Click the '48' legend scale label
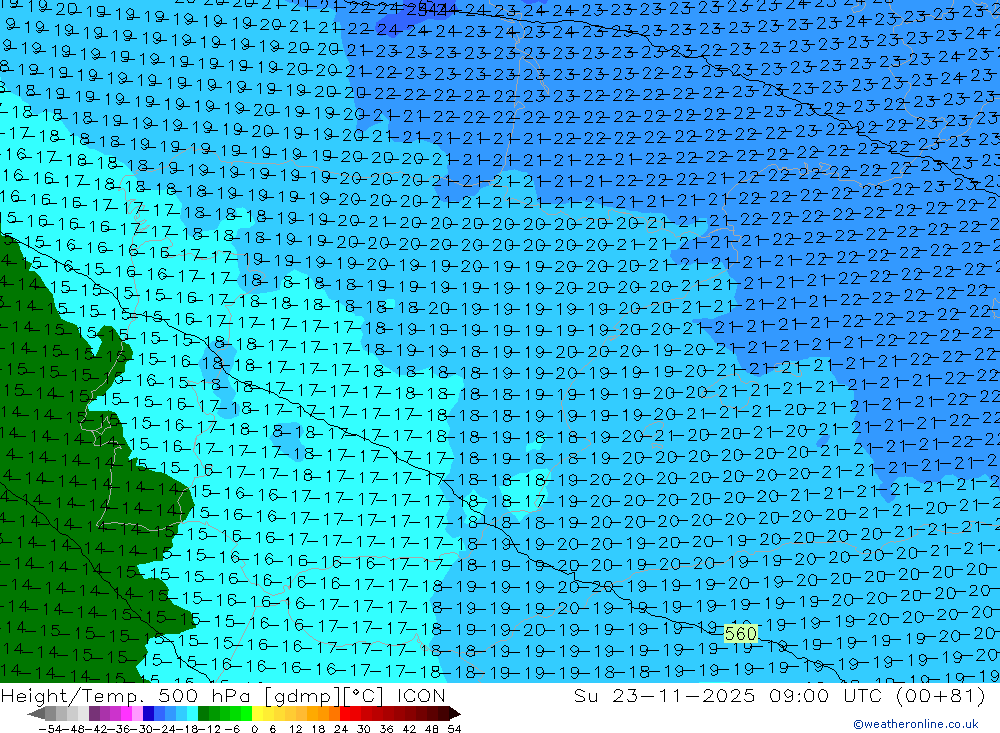Image resolution: width=1000 pixels, height=733 pixels. point(432,729)
